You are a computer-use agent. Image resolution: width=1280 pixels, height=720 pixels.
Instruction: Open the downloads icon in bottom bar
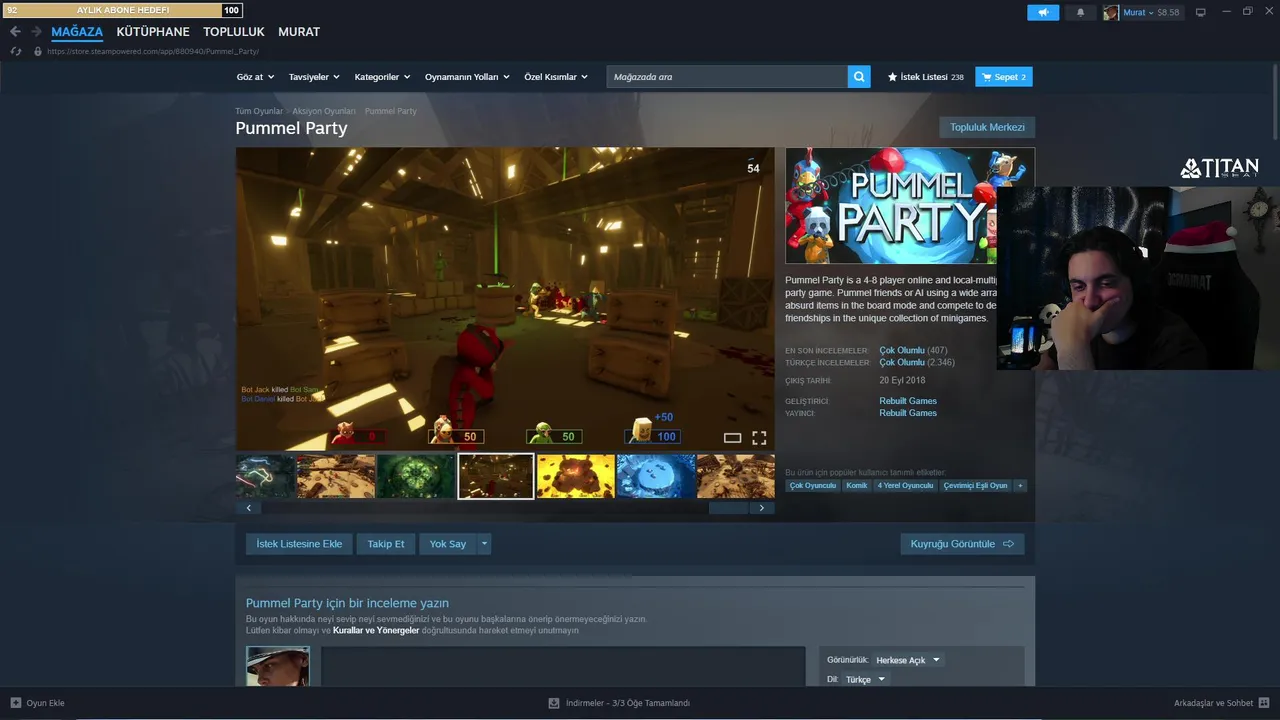click(554, 703)
